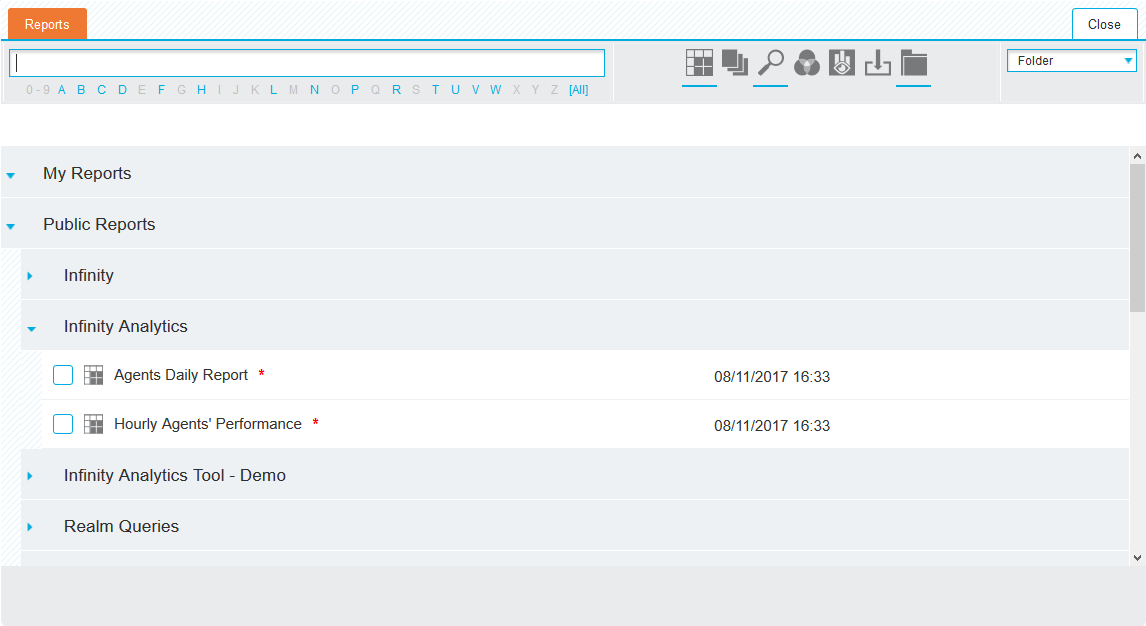Image resolution: width=1146 pixels, height=626 pixels.
Task: Filter reports by letter H
Action: [x=202, y=90]
